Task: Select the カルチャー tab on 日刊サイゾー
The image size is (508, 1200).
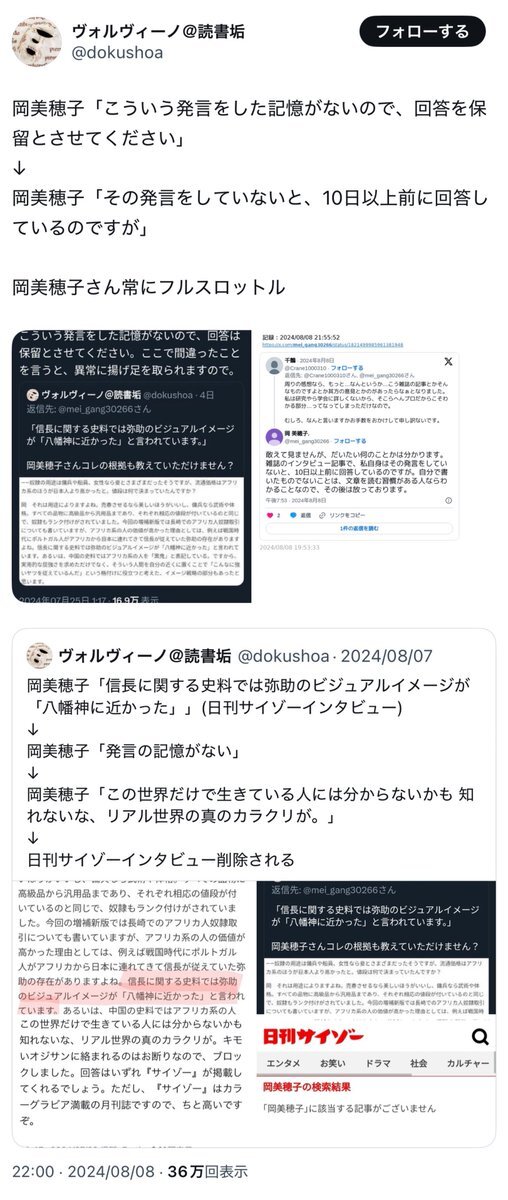Action: (467, 1063)
